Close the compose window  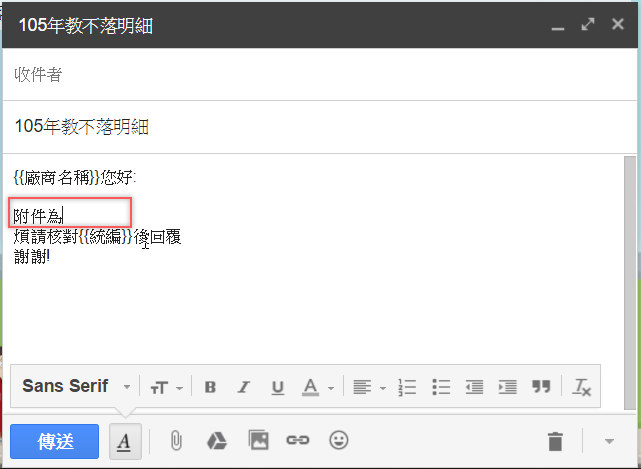(618, 24)
